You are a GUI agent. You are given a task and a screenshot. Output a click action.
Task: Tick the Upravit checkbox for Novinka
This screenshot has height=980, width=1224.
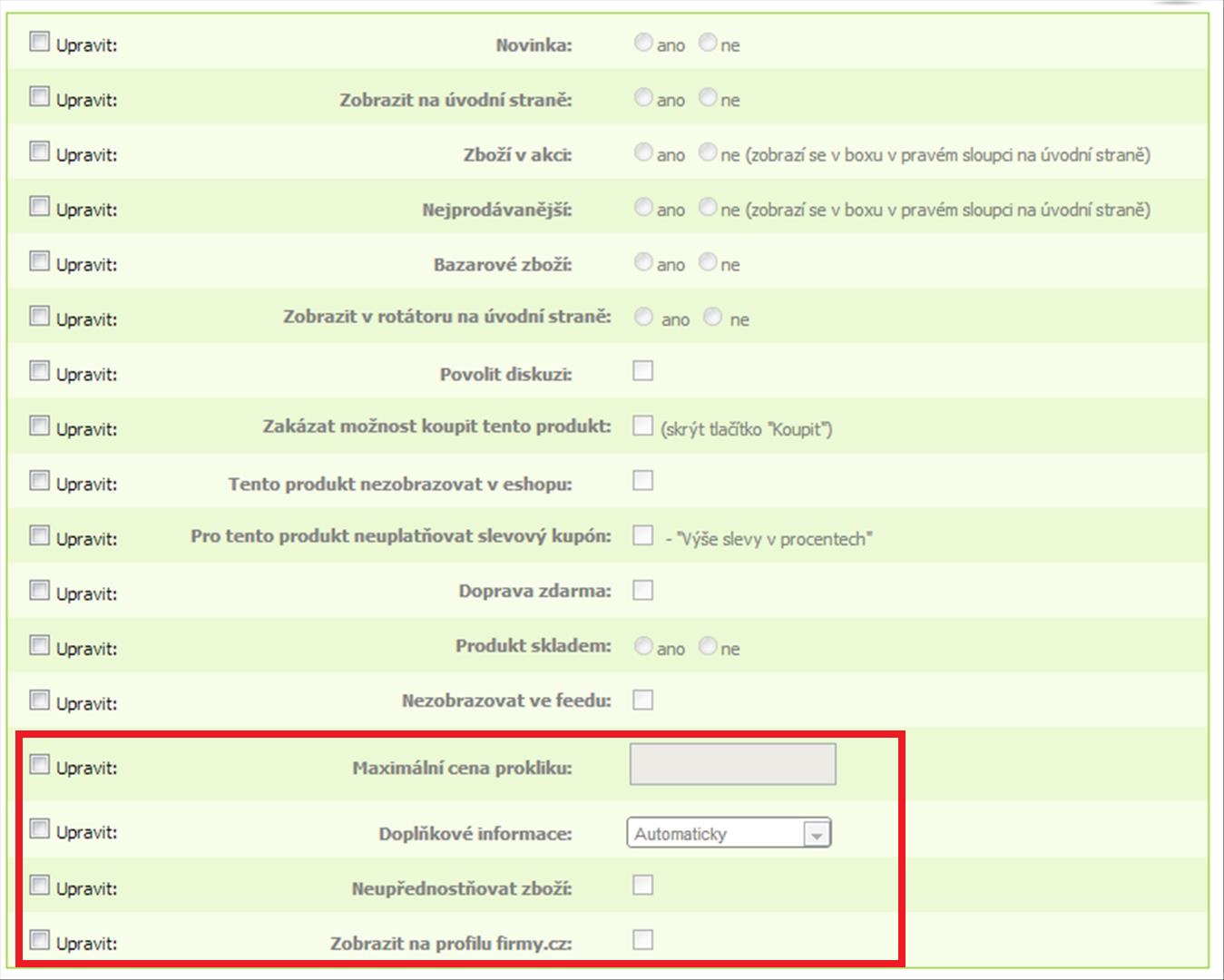(x=39, y=42)
